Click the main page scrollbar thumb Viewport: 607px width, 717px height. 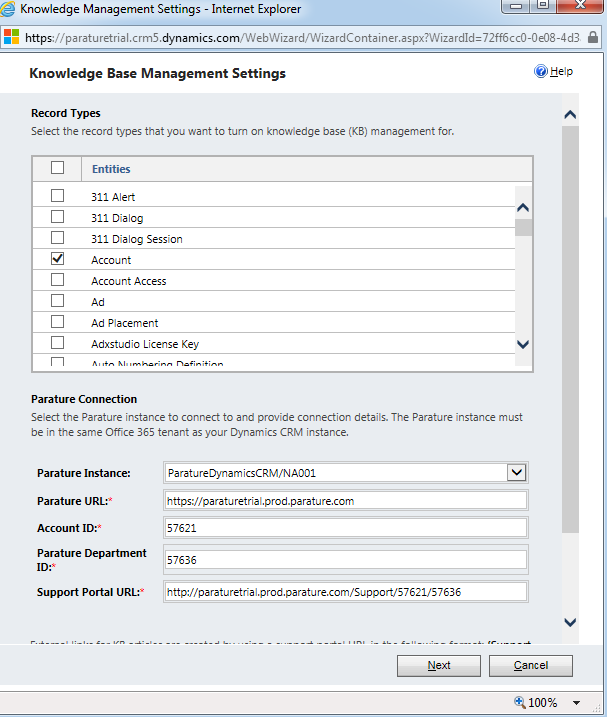coord(570,329)
